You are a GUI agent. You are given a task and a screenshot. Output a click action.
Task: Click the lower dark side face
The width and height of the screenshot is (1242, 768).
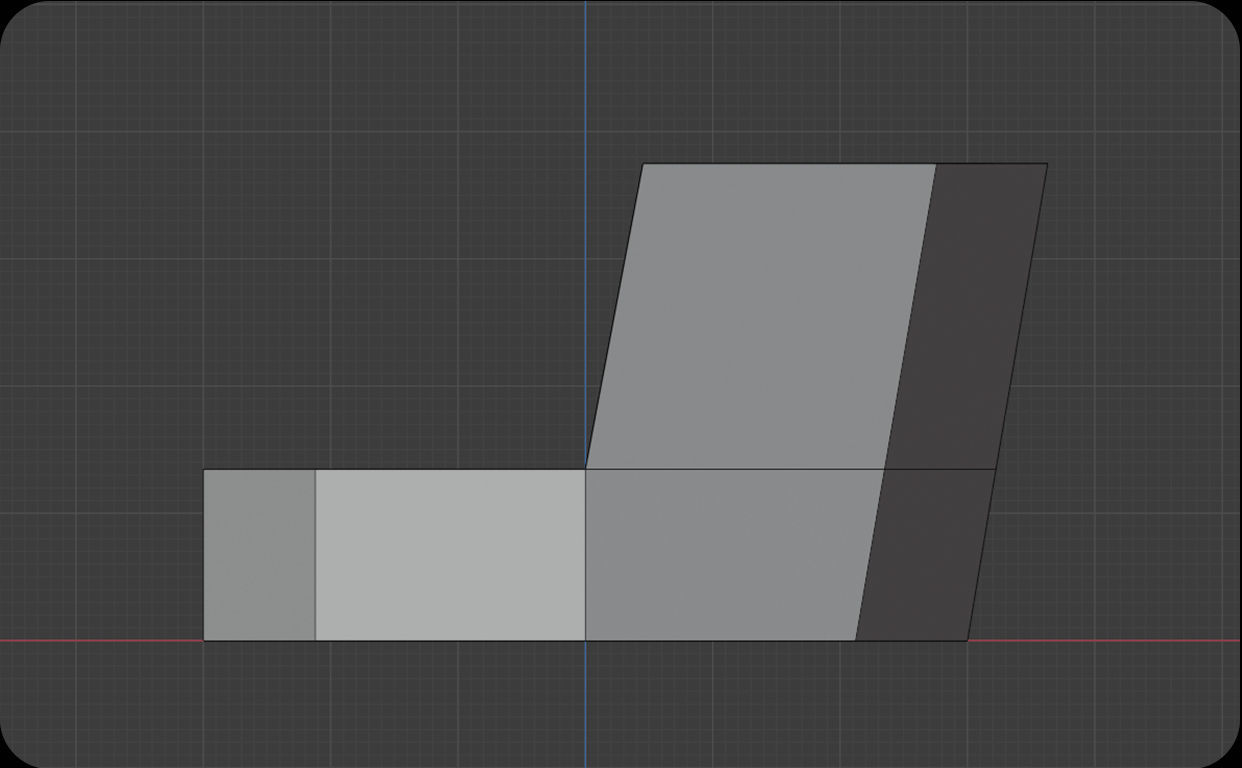[x=925, y=555]
